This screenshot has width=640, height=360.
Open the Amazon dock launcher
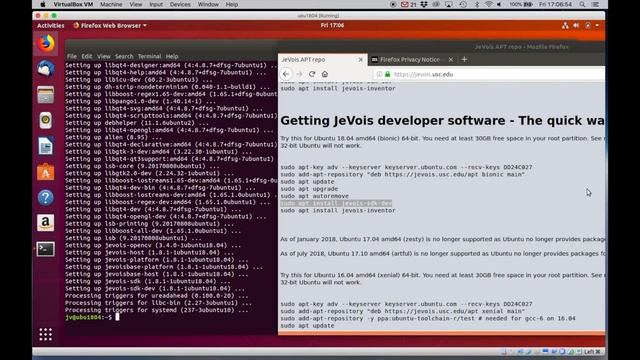point(46,223)
